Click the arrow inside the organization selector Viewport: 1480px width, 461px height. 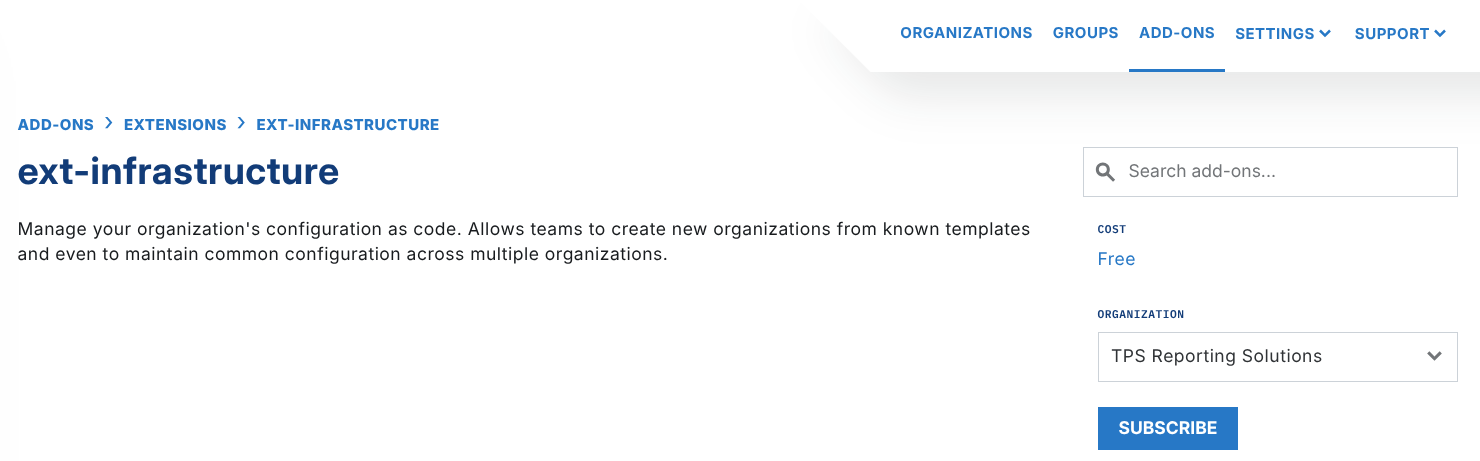(x=1434, y=356)
